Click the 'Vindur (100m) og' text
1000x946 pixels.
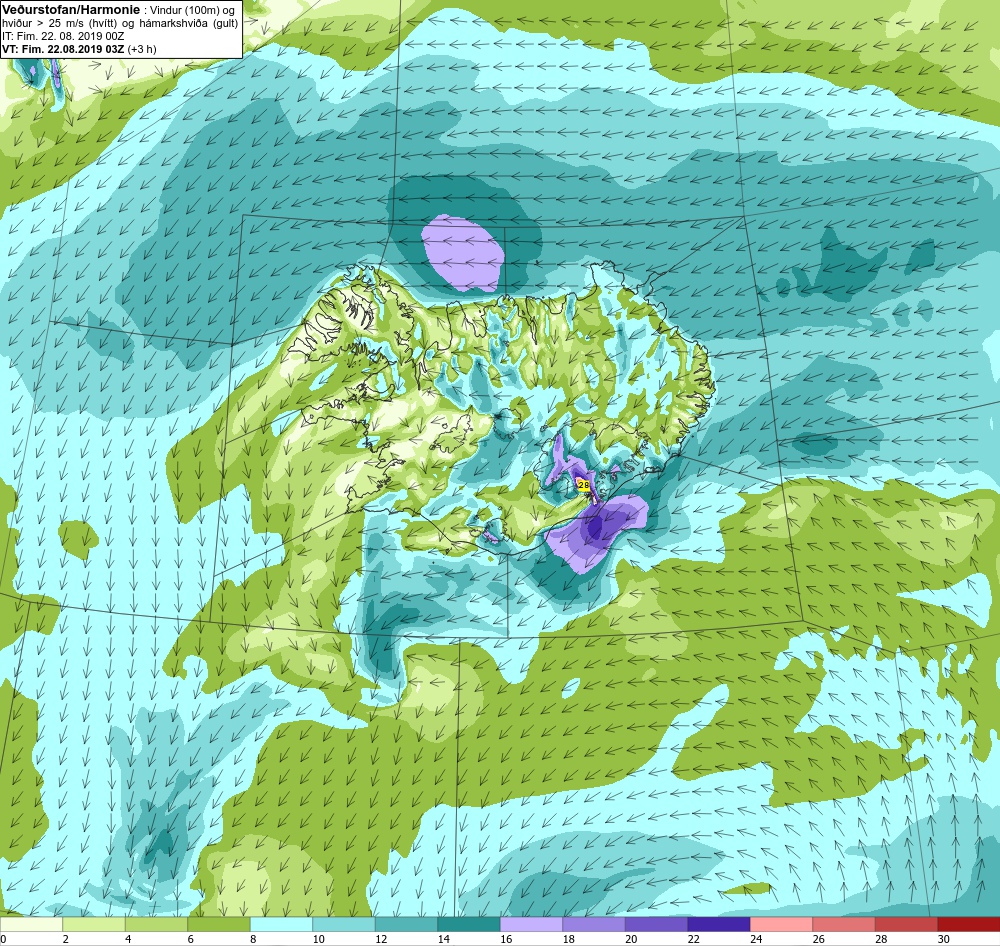pyautogui.click(x=191, y=10)
